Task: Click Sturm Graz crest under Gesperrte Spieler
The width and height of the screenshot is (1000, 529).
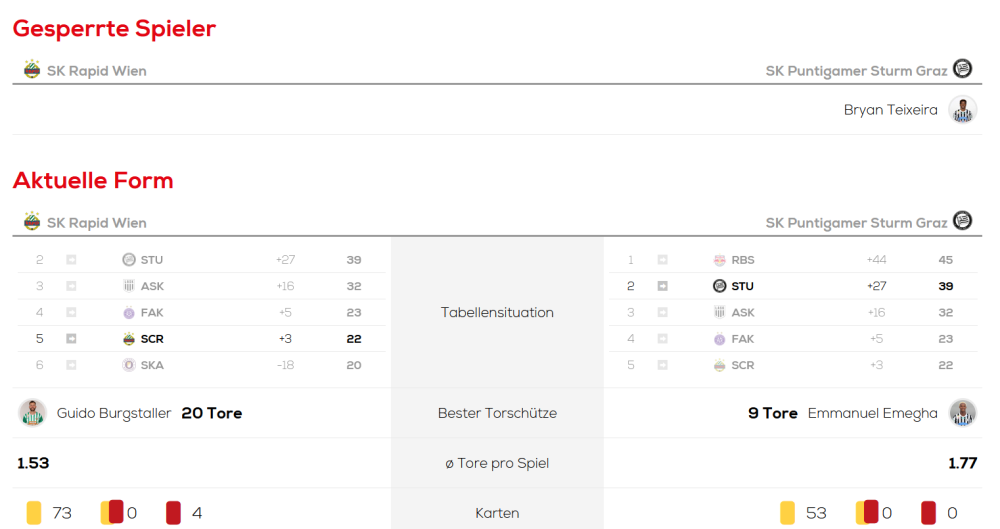Action: pos(962,70)
